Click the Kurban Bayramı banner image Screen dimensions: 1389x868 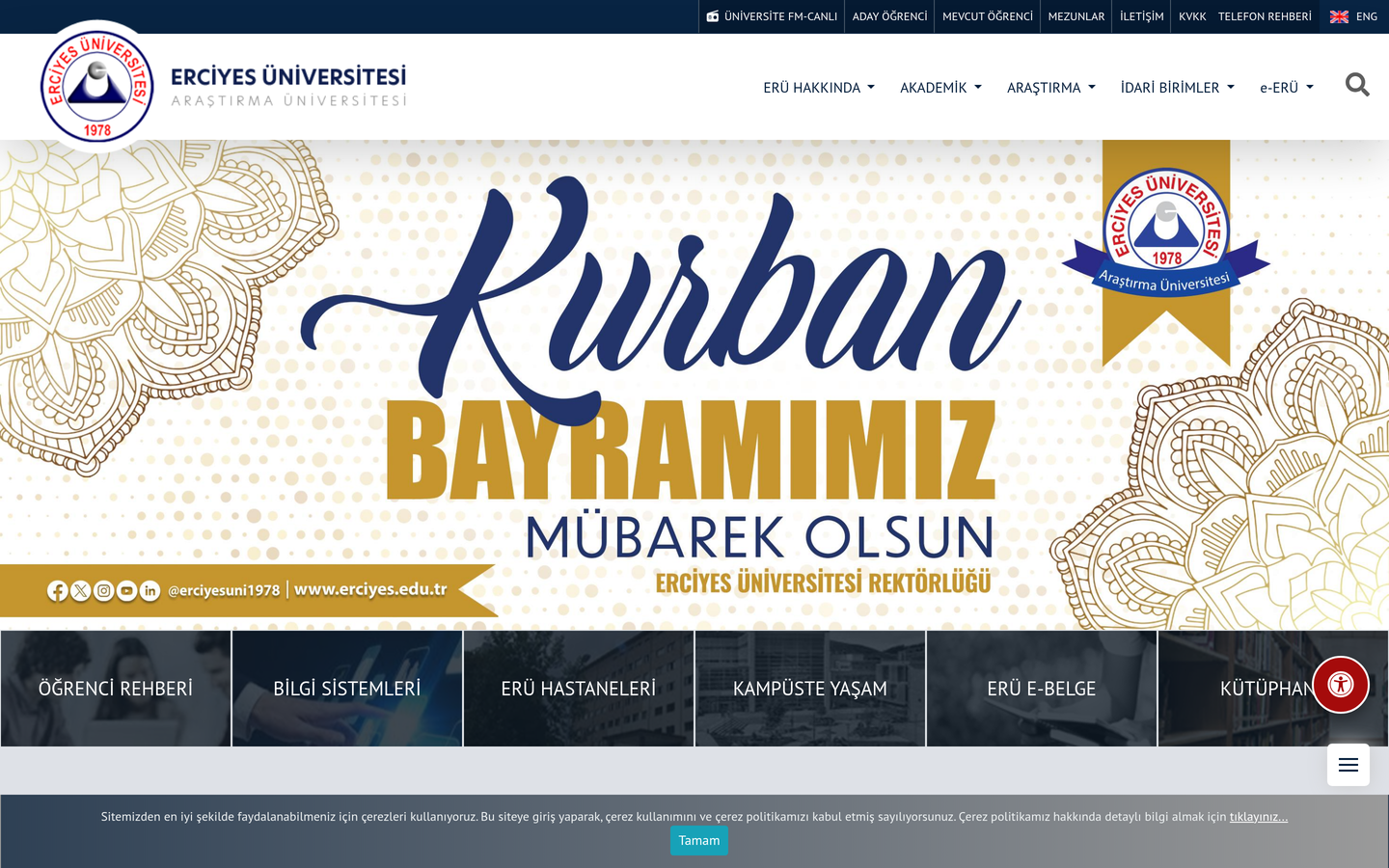coord(694,384)
